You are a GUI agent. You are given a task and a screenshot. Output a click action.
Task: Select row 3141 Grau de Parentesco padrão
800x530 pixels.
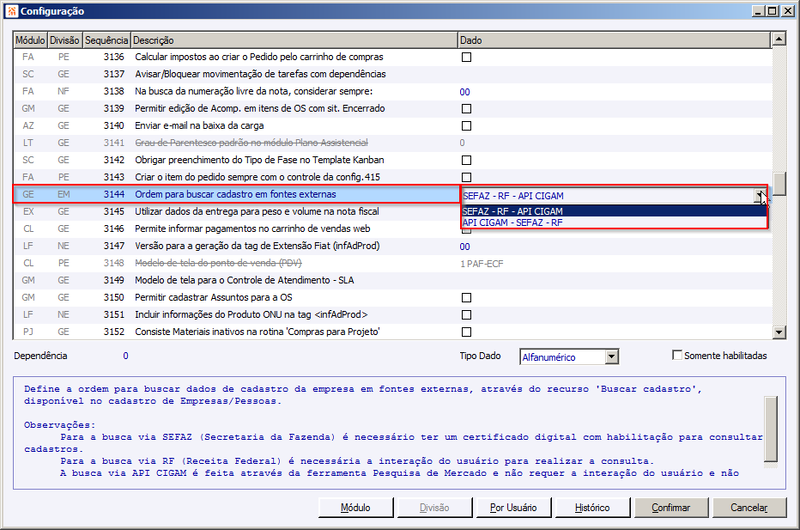point(392,143)
